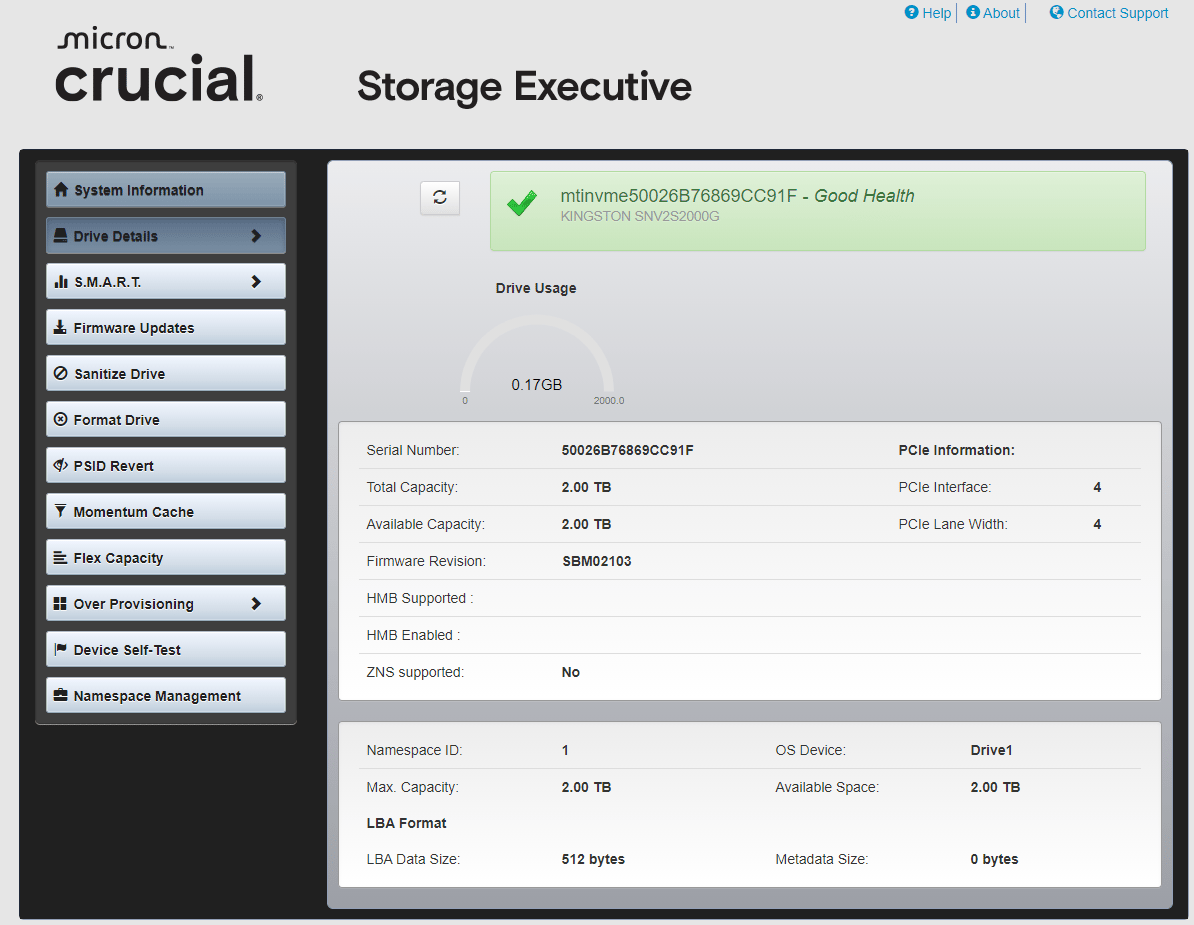Viewport: 1194px width, 925px height.
Task: Click the KINGSTON SNV2S2000G model text
Action: [x=640, y=216]
